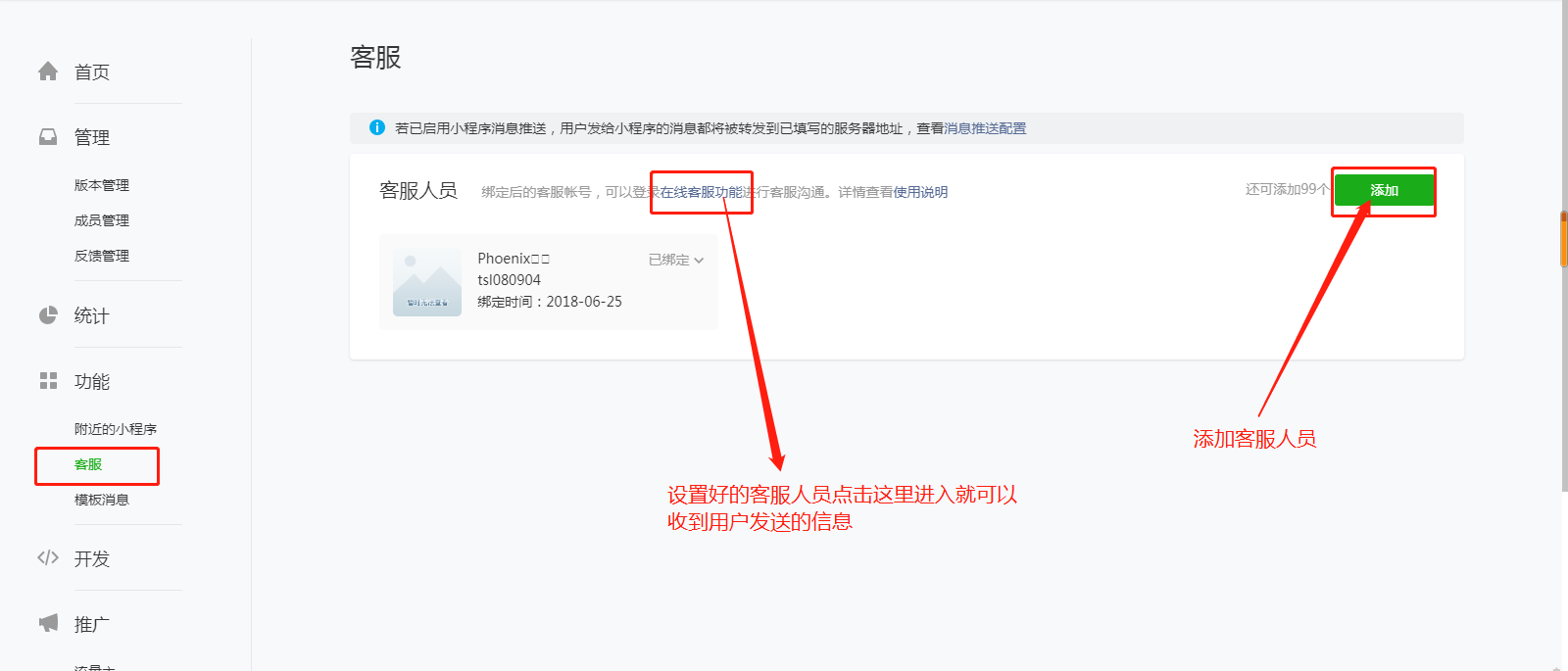This screenshot has width=1568, height=671.
Task: Click the 功能 grid icon
Action: point(48,381)
